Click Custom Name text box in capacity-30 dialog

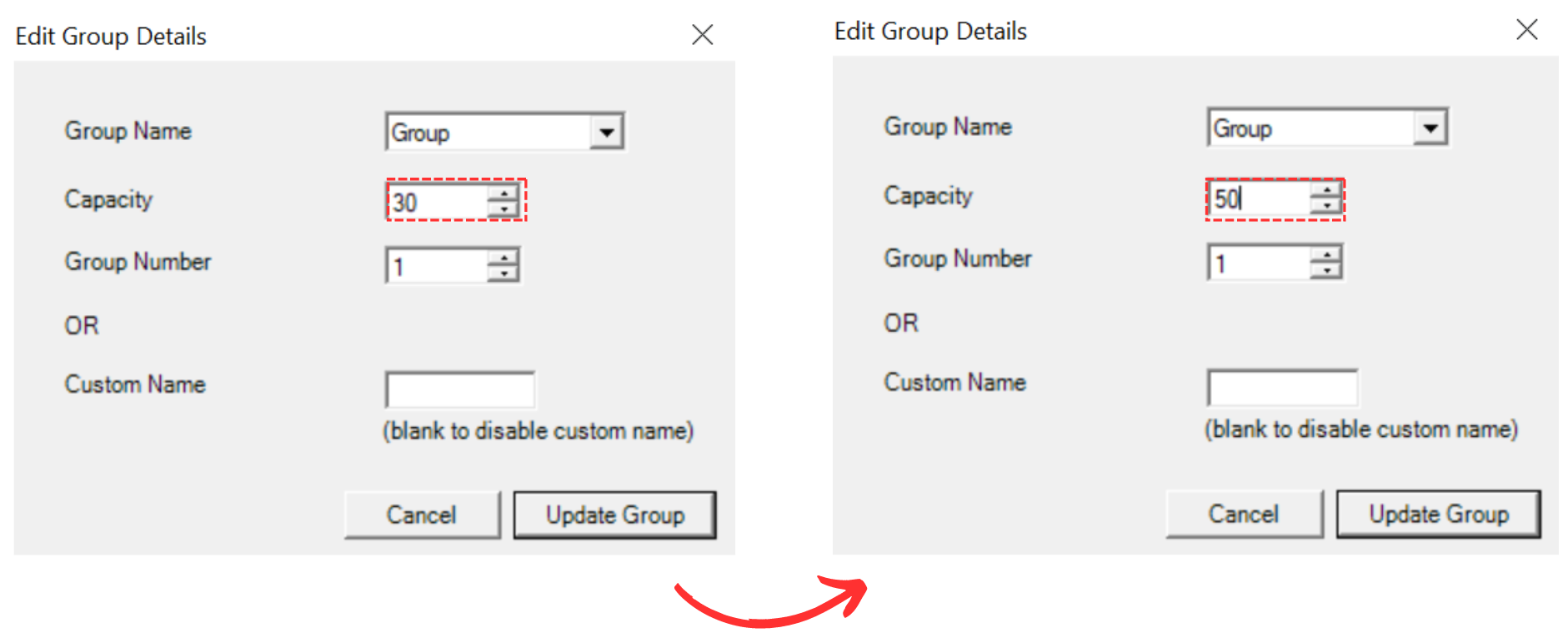tap(459, 389)
